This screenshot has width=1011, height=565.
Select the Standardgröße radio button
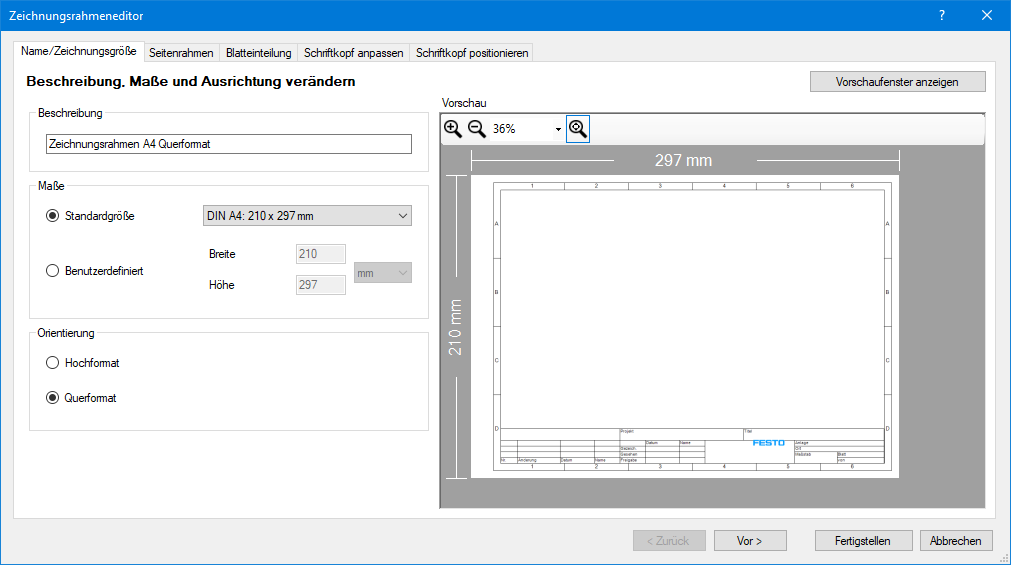pyautogui.click(x=53, y=215)
